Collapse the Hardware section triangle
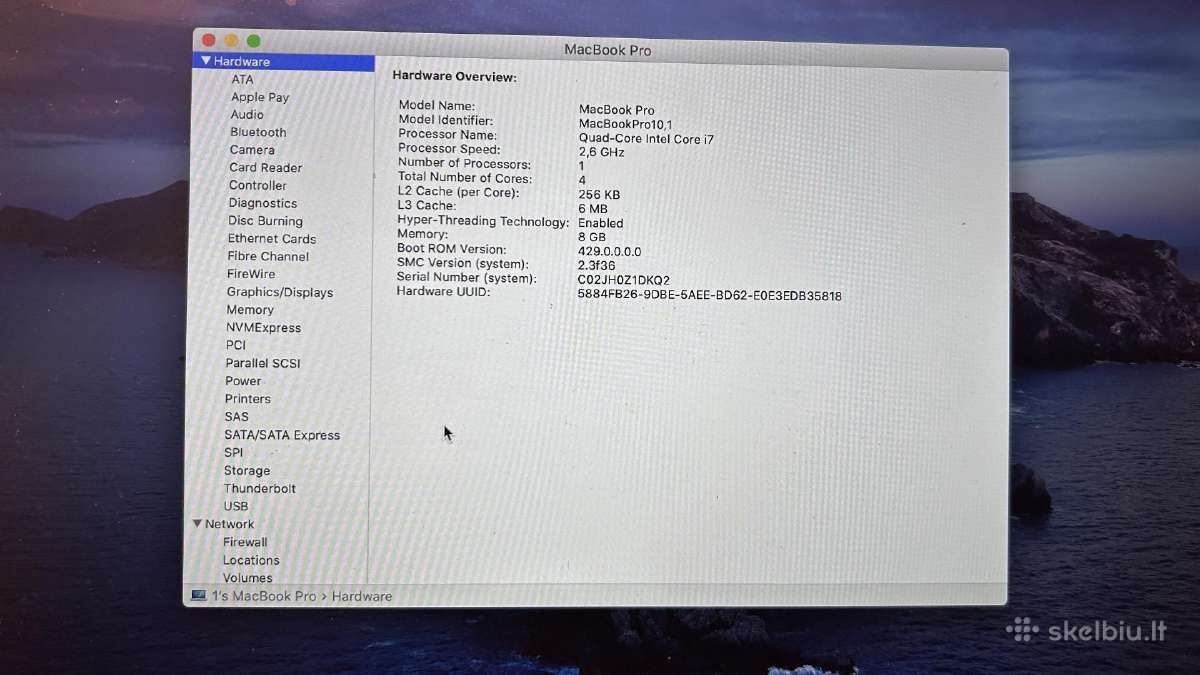The height and width of the screenshot is (675, 1200). click(x=206, y=61)
